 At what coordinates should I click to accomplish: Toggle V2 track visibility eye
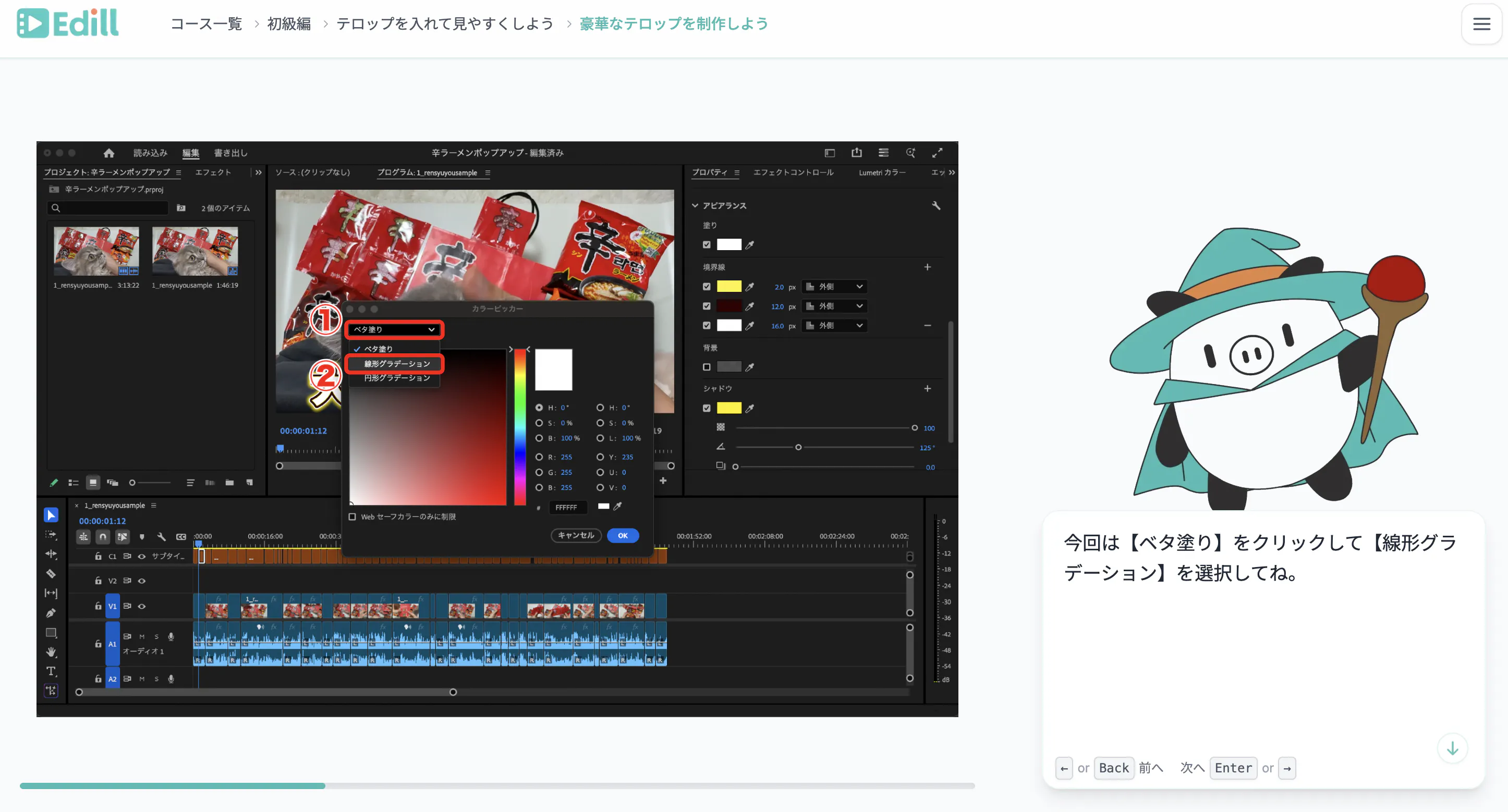(142, 581)
